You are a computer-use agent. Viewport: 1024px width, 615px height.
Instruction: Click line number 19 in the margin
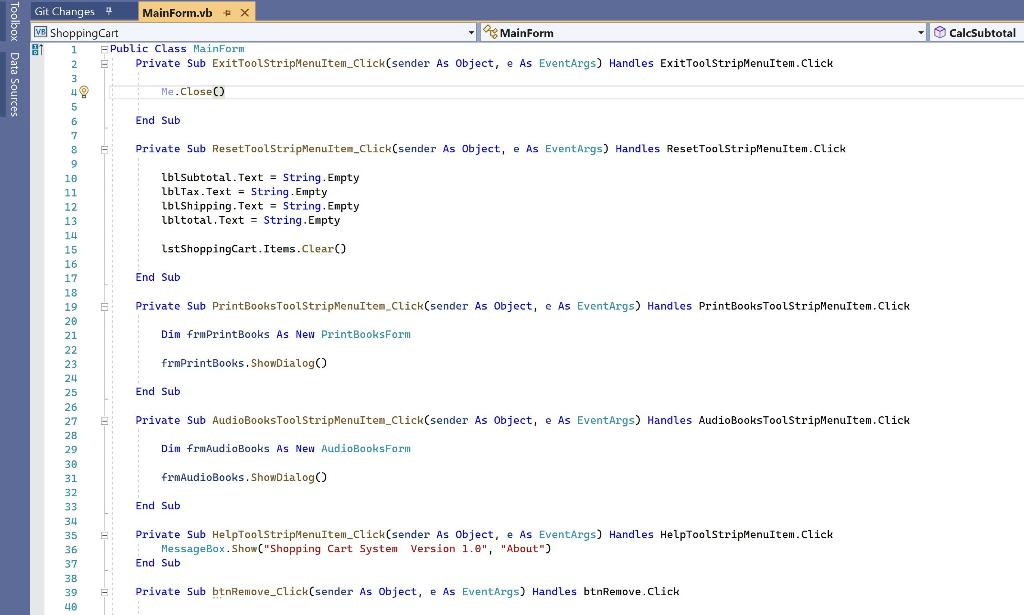click(71, 307)
